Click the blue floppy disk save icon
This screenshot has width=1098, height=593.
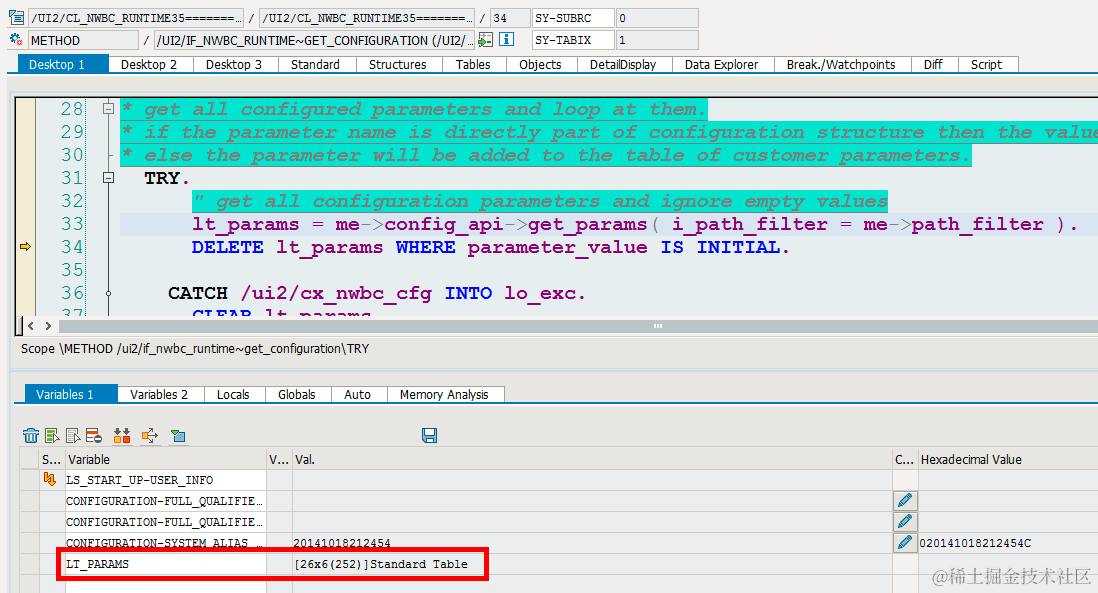pyautogui.click(x=429, y=435)
